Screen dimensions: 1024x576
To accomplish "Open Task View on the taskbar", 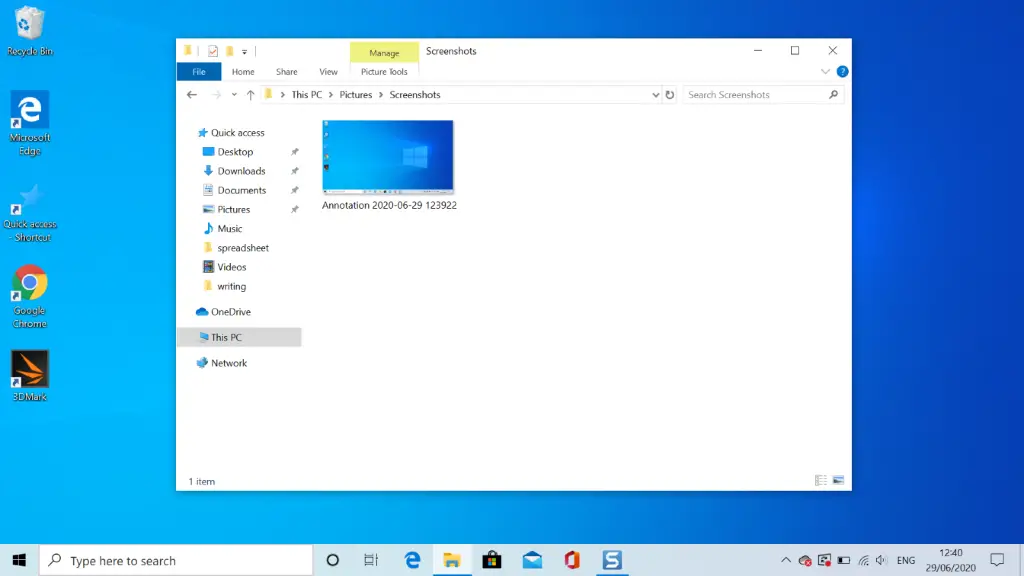I will [x=371, y=560].
